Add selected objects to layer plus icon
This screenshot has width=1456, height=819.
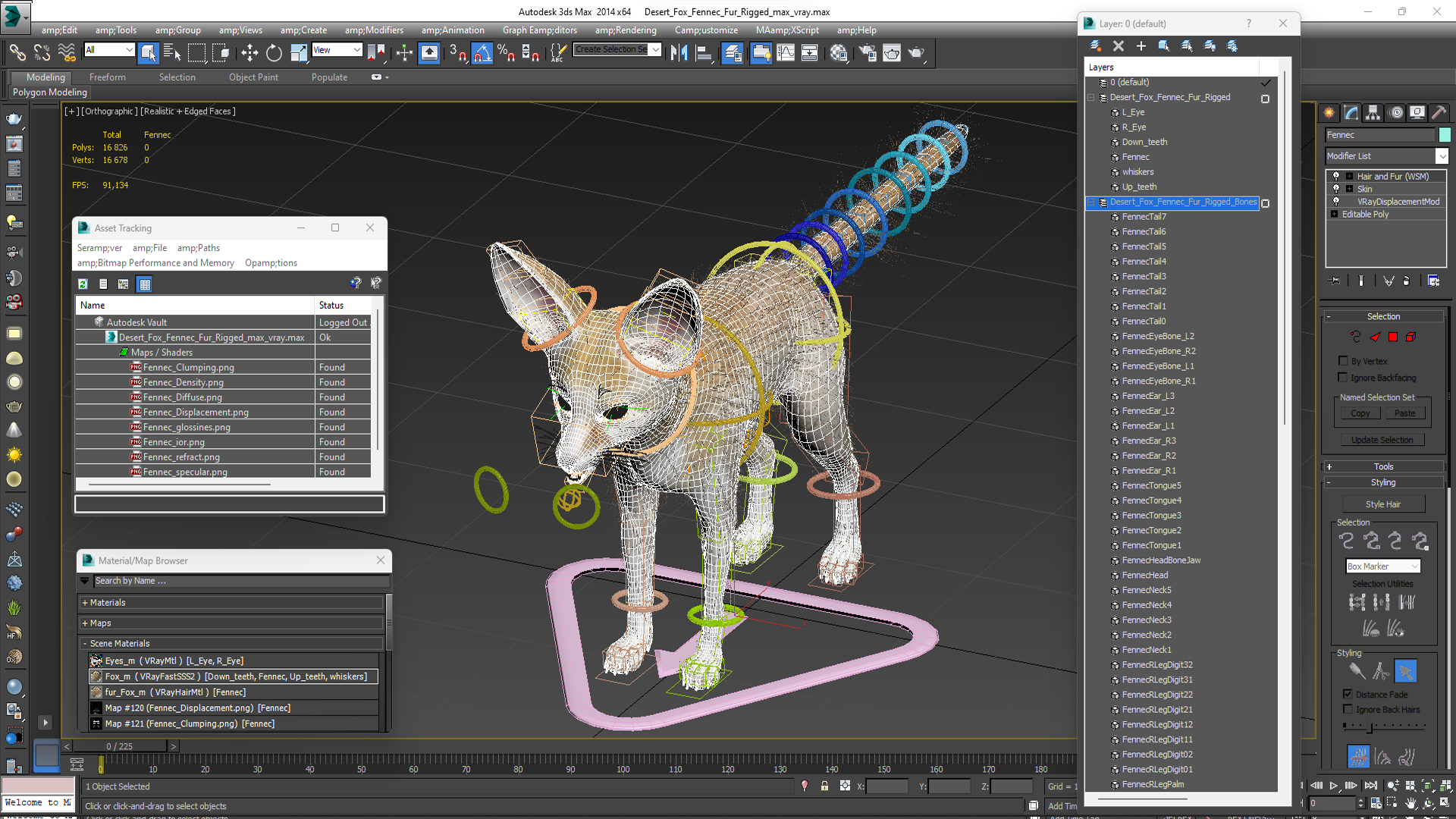[x=1141, y=45]
